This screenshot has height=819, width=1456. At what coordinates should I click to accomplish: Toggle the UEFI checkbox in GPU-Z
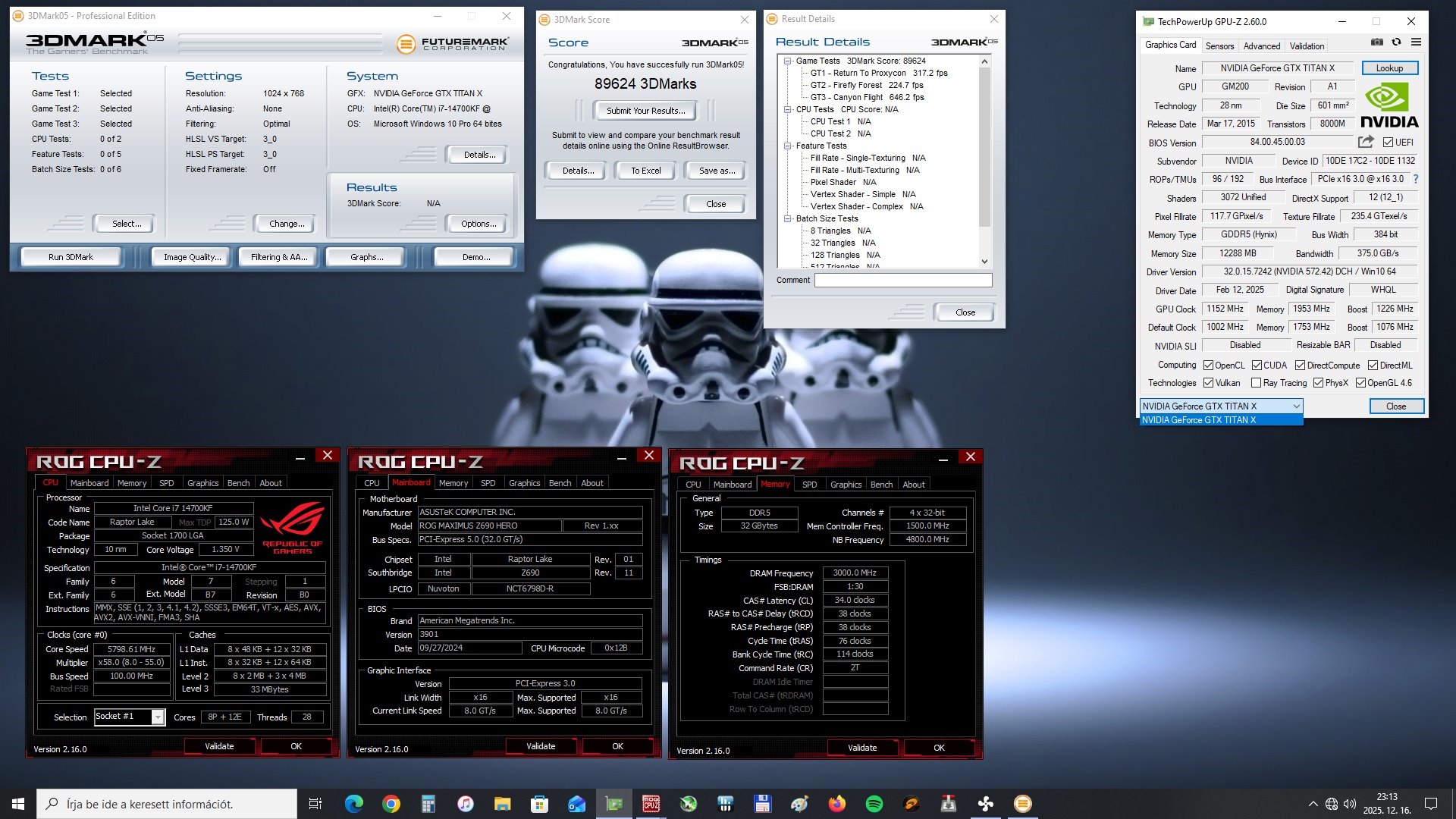click(1388, 143)
